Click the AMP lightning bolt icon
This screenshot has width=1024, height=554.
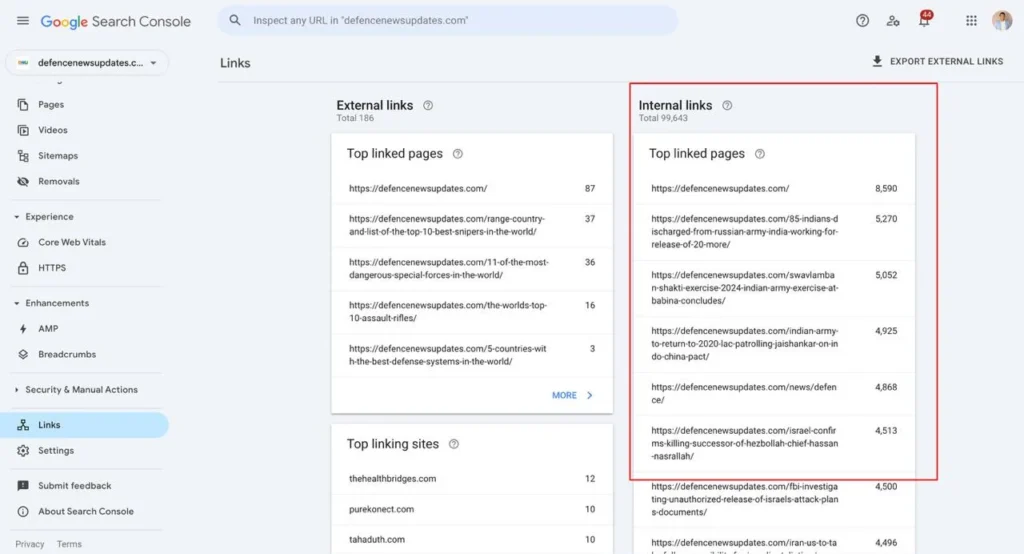click(x=23, y=329)
